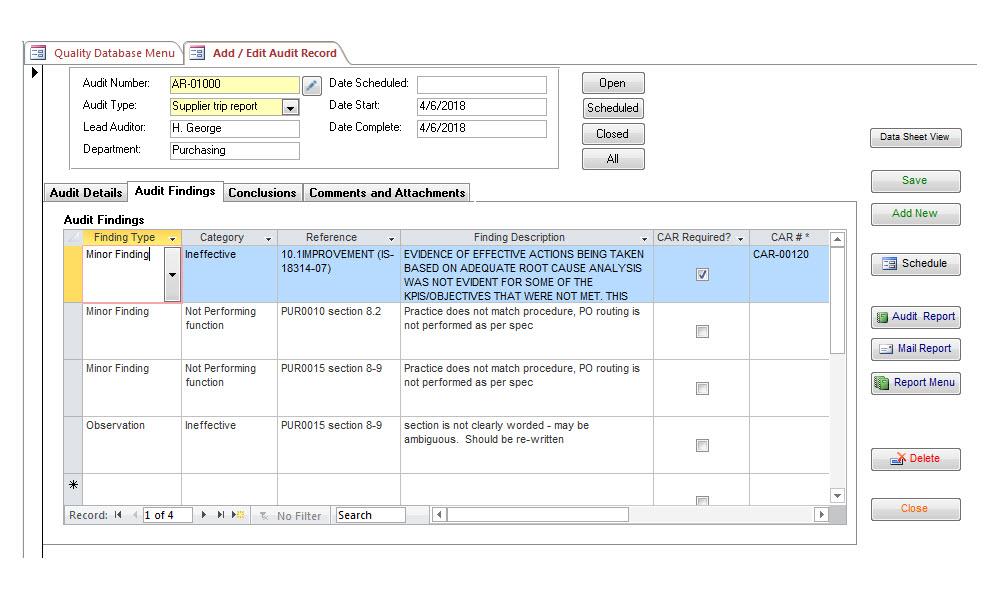Open the Comments and Attachments tab
The height and width of the screenshot is (600, 1000).
click(x=387, y=193)
